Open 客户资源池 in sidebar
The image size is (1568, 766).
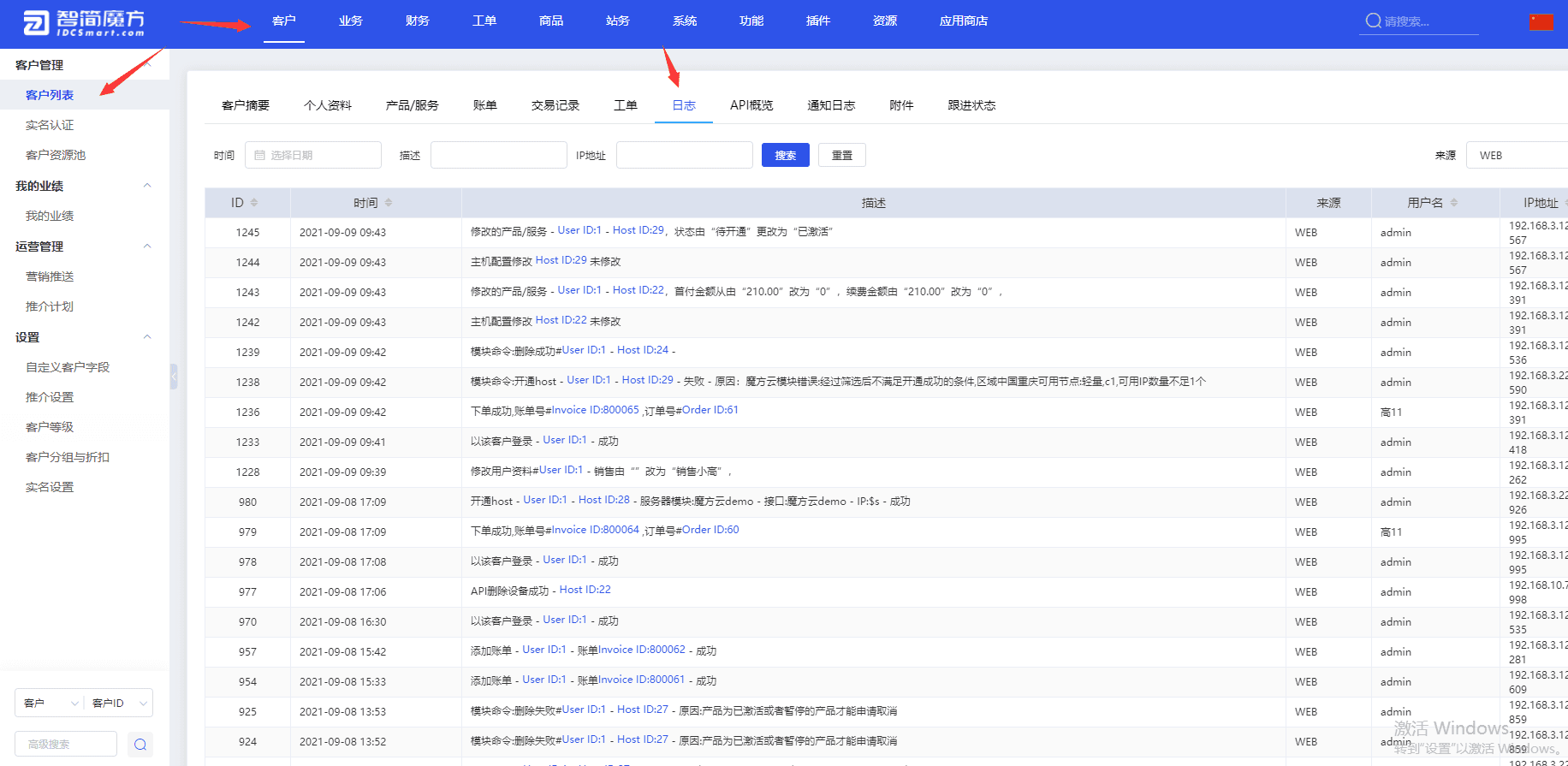tap(56, 155)
